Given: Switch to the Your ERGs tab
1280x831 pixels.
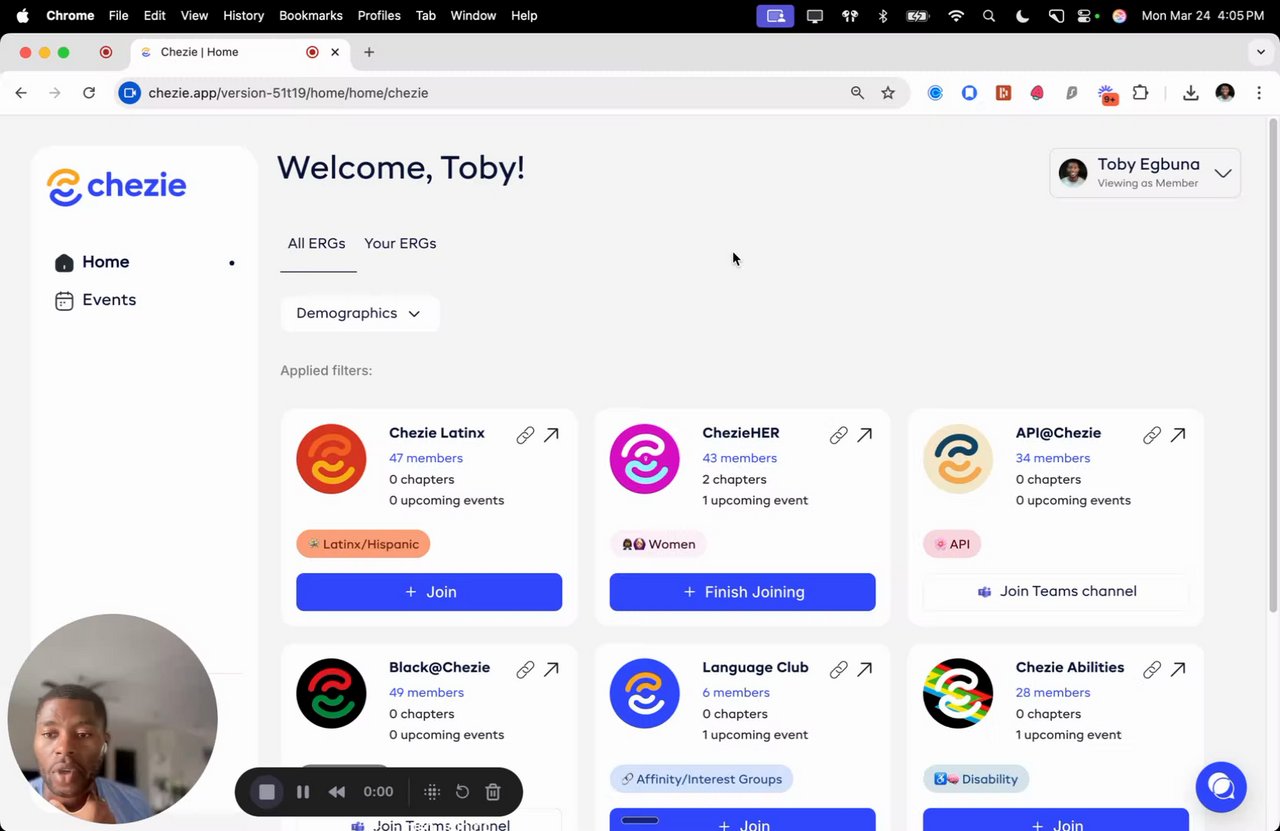Looking at the screenshot, I should [400, 243].
